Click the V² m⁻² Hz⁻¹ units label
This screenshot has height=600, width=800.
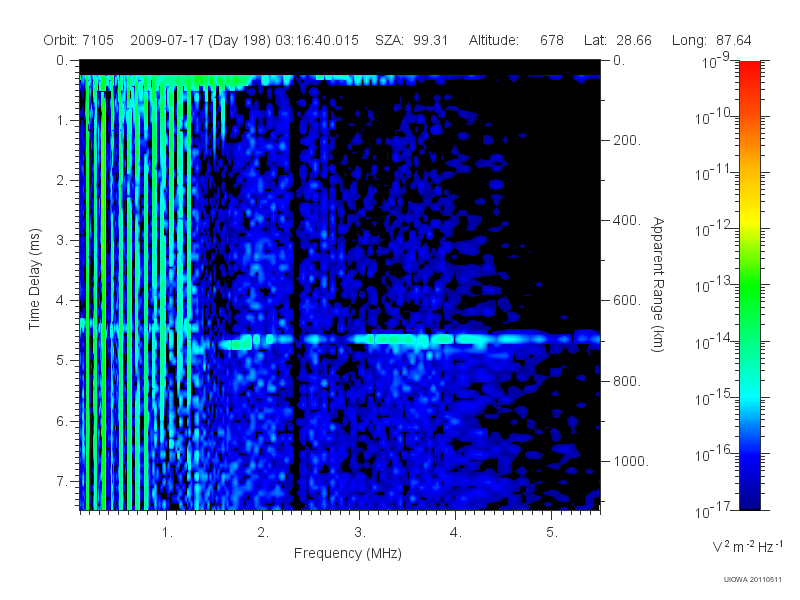tap(747, 546)
